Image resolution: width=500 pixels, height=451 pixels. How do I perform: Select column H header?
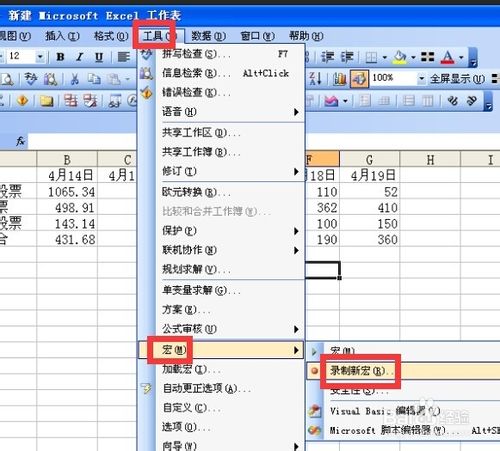(430, 159)
